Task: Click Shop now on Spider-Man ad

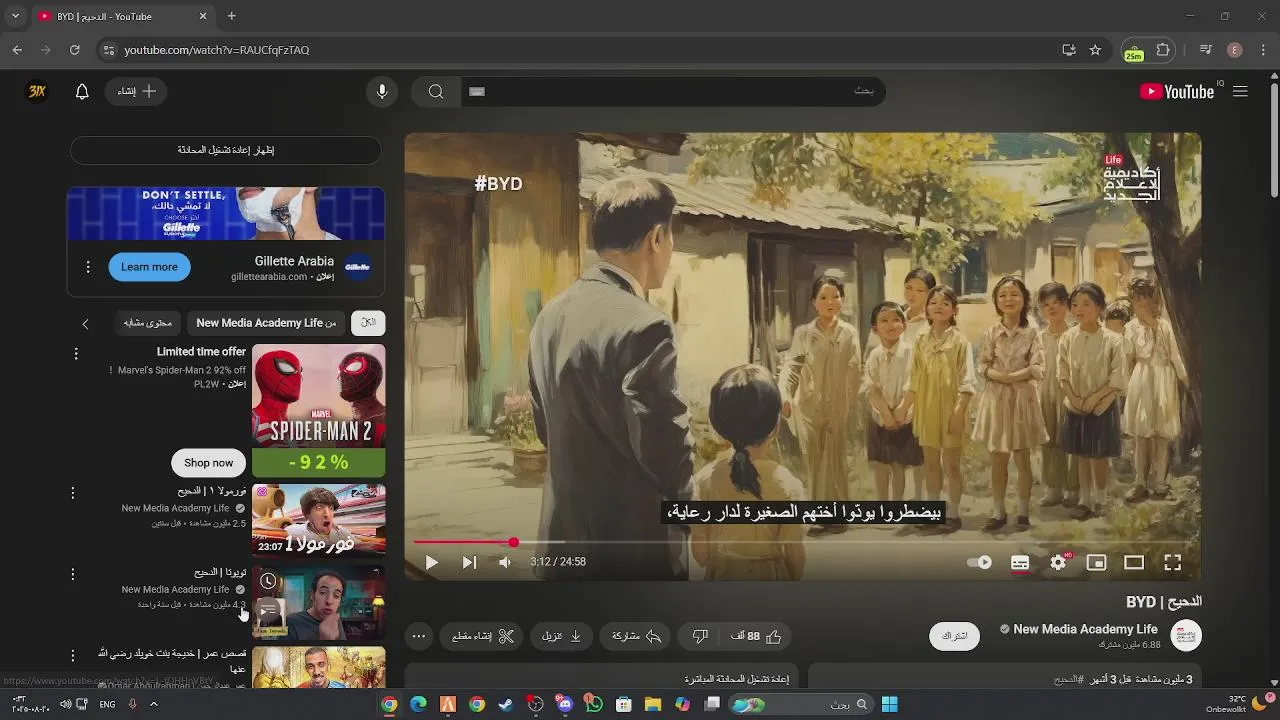Action: pos(208,463)
